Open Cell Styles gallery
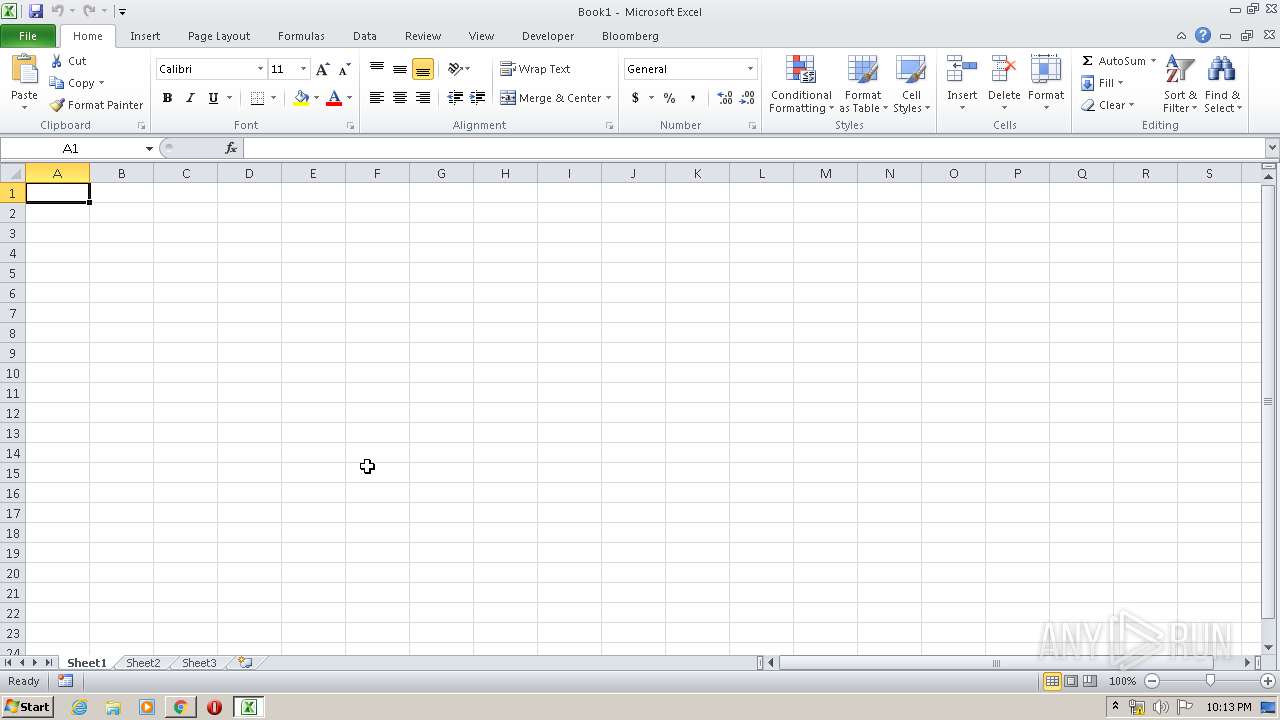The height and width of the screenshot is (720, 1280). click(x=911, y=85)
